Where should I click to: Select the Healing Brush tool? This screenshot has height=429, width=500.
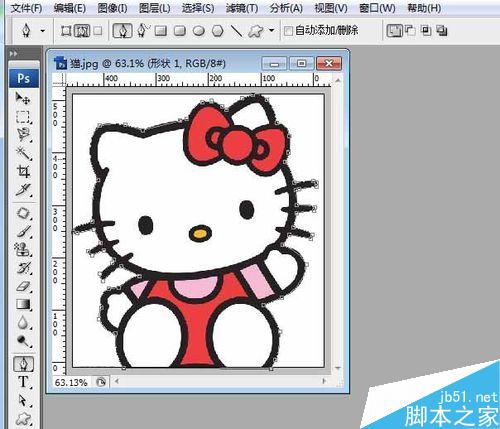click(23, 213)
